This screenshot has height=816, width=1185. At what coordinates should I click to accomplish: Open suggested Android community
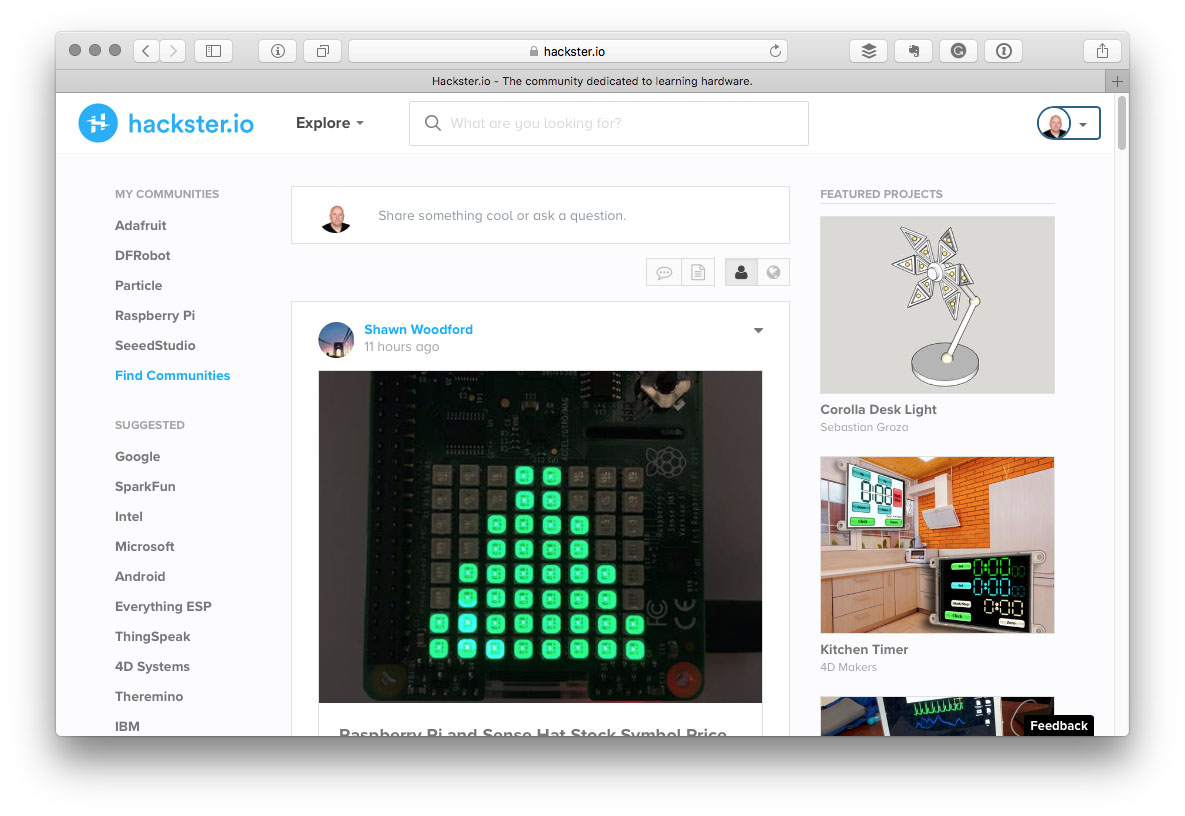pyautogui.click(x=140, y=576)
